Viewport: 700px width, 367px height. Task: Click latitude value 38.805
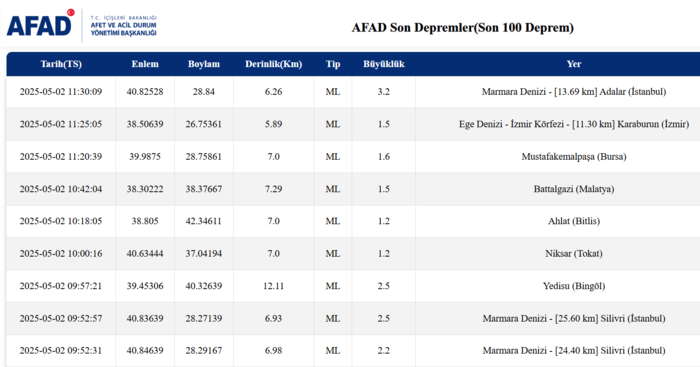[145, 221]
